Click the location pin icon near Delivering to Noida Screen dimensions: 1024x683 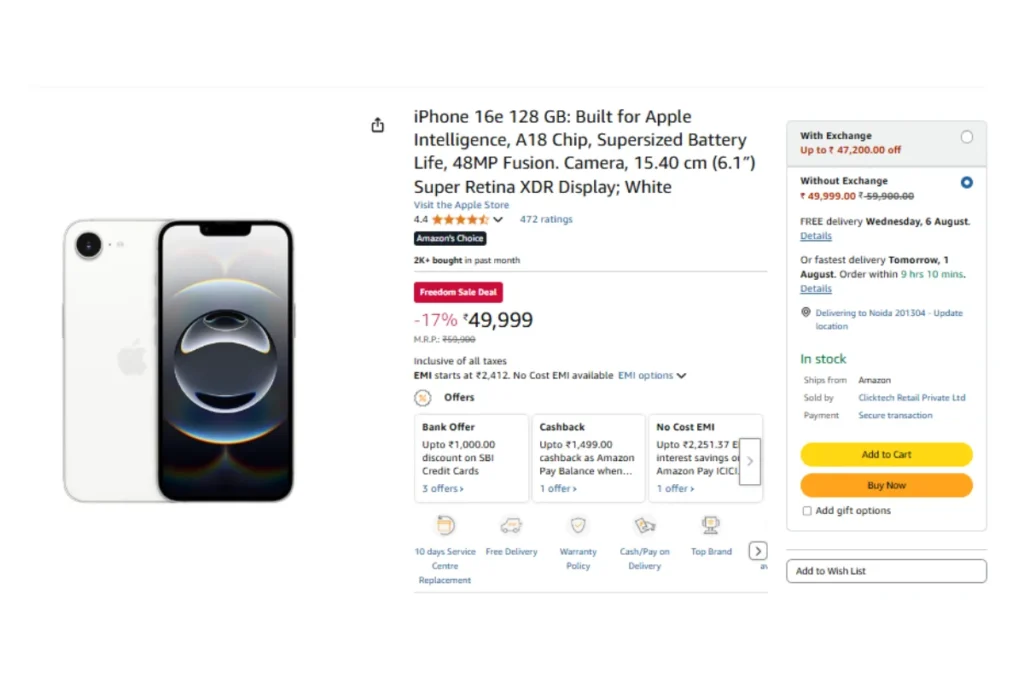[x=806, y=313]
